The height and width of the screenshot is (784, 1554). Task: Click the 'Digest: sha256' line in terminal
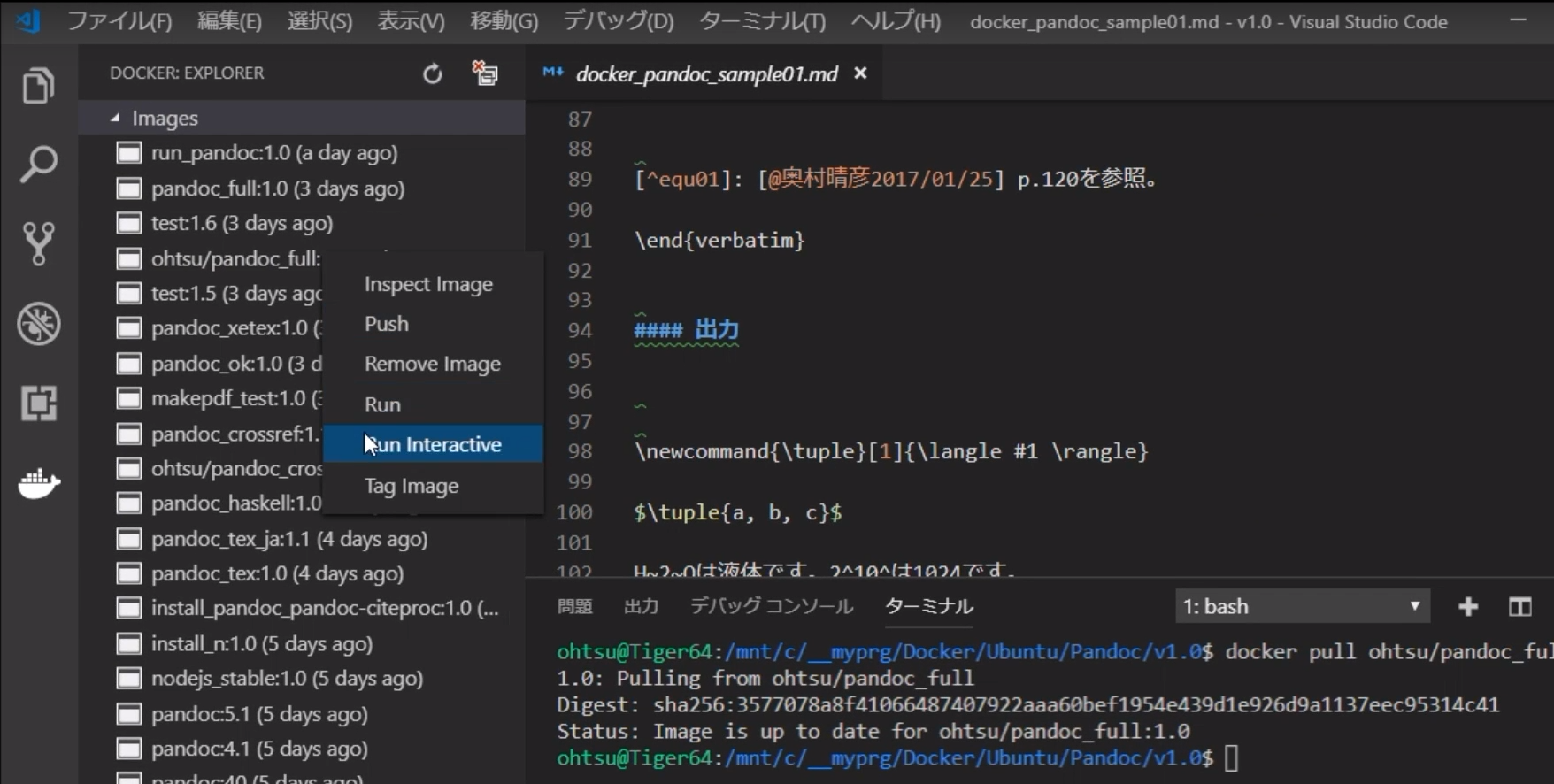click(1027, 705)
